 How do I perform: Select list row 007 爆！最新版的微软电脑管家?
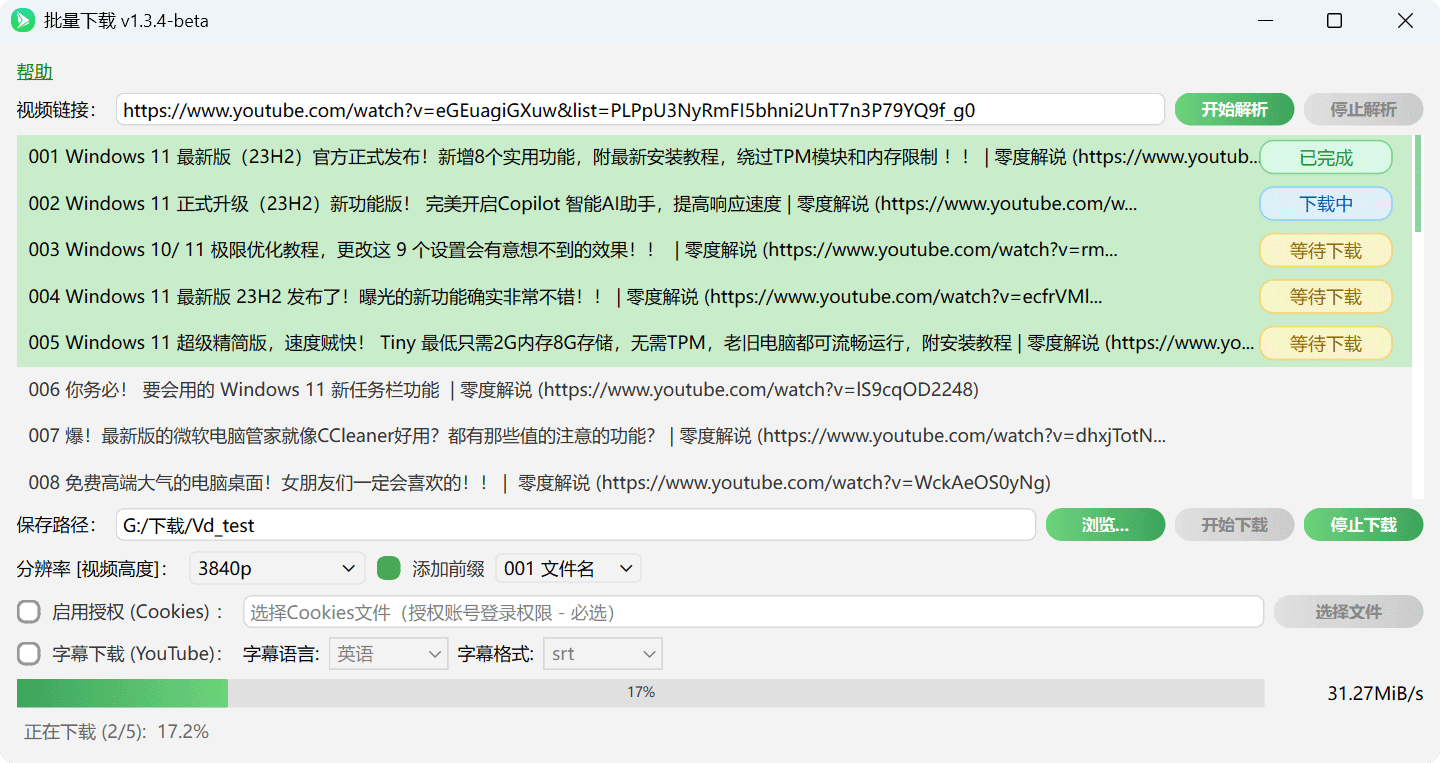point(714,436)
